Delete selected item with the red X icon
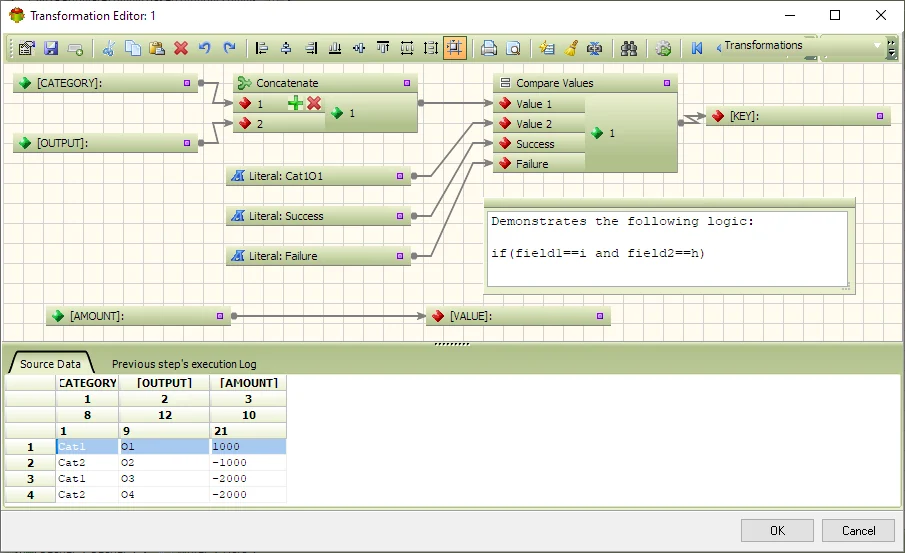Viewport: 905px width, 553px height. [181, 48]
